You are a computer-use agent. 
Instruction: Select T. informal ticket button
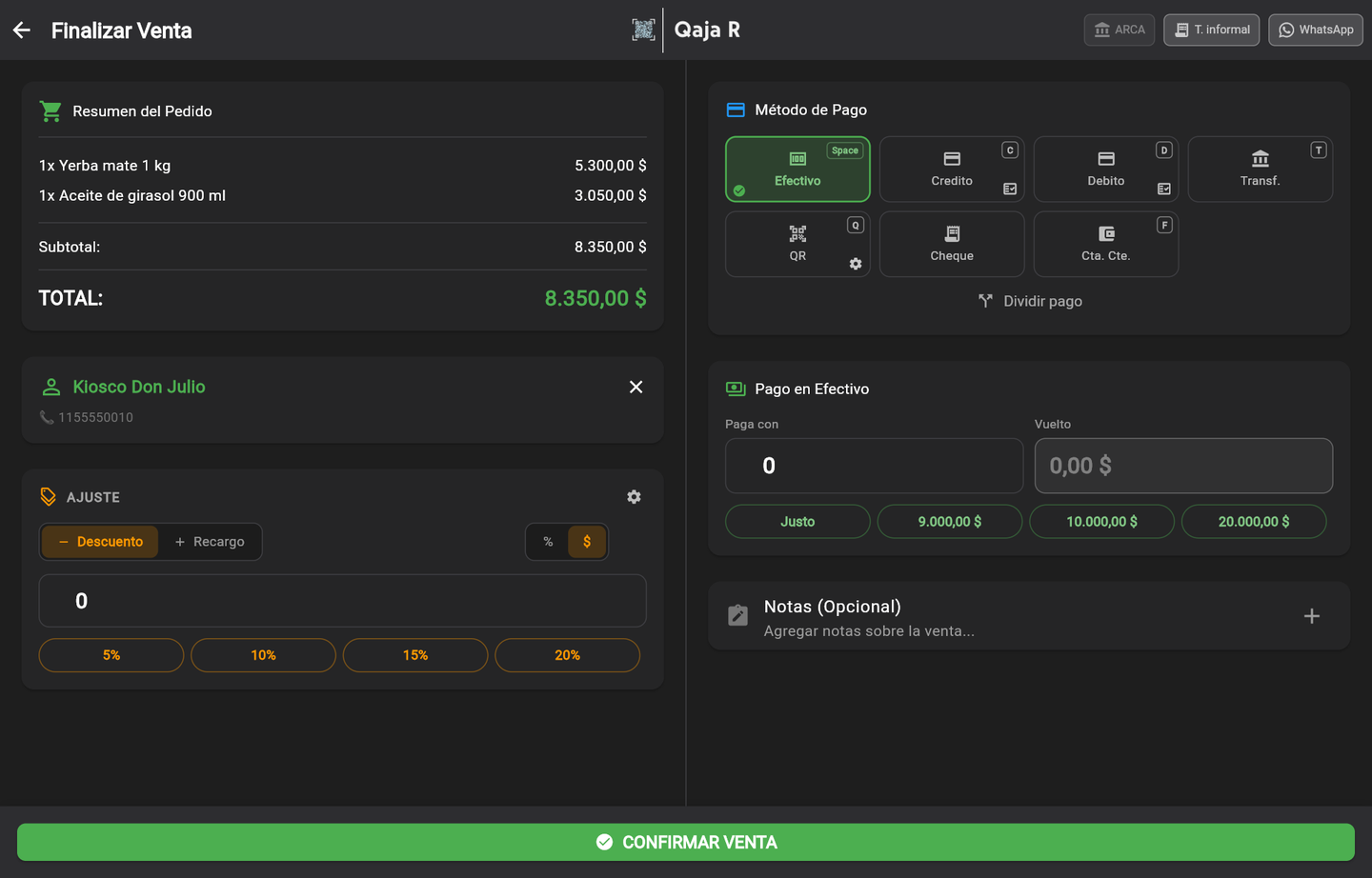[1212, 30]
